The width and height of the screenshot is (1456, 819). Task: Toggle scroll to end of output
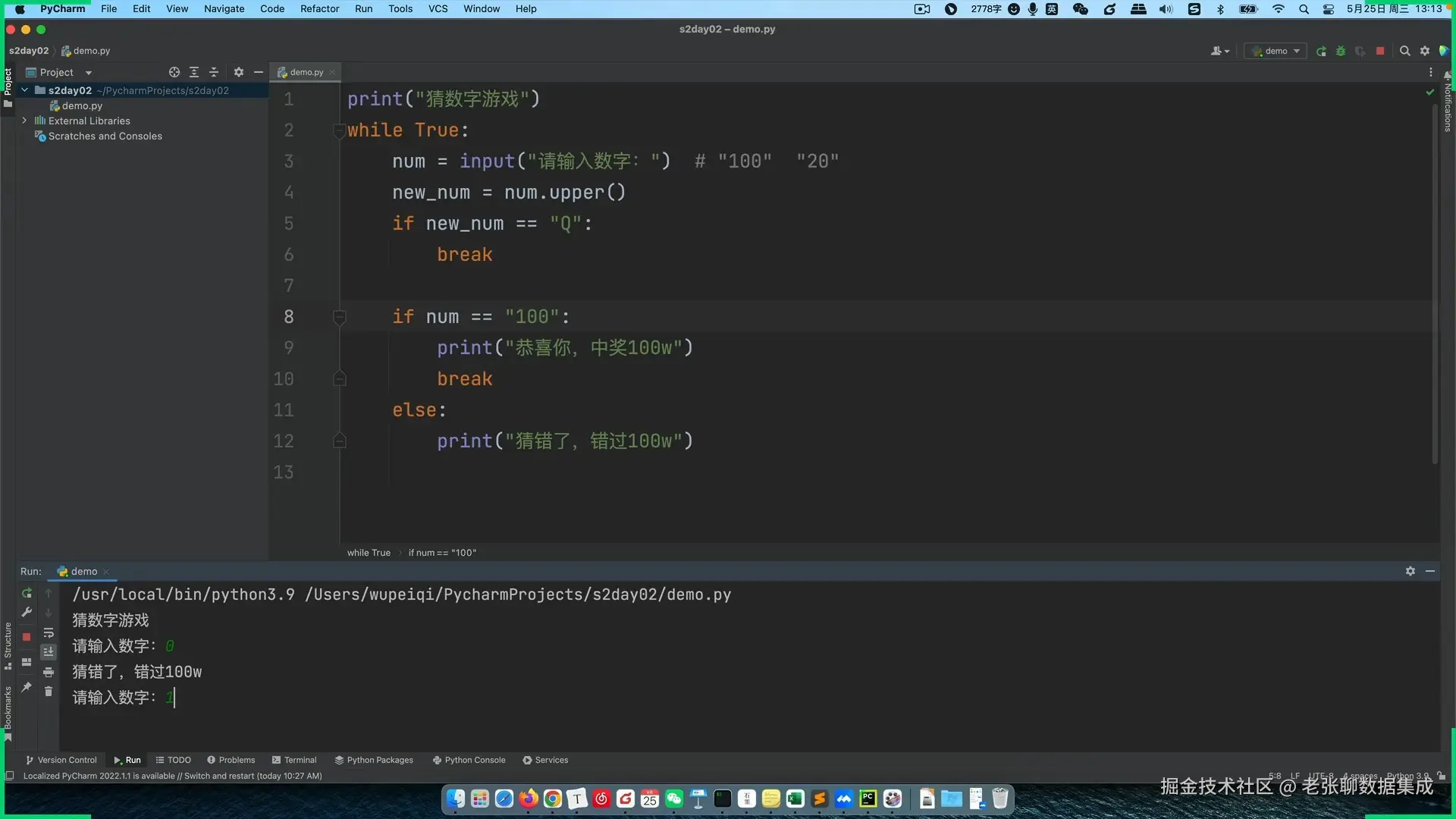[49, 652]
